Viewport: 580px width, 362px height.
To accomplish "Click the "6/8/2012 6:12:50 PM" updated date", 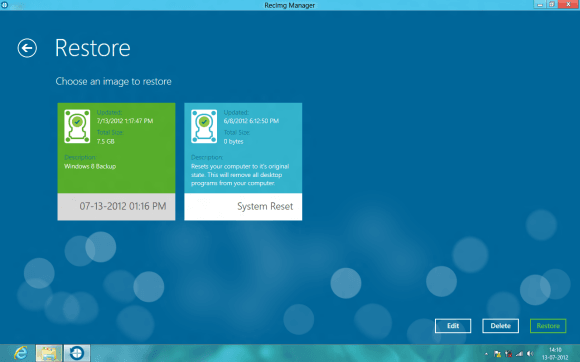I will coord(251,121).
